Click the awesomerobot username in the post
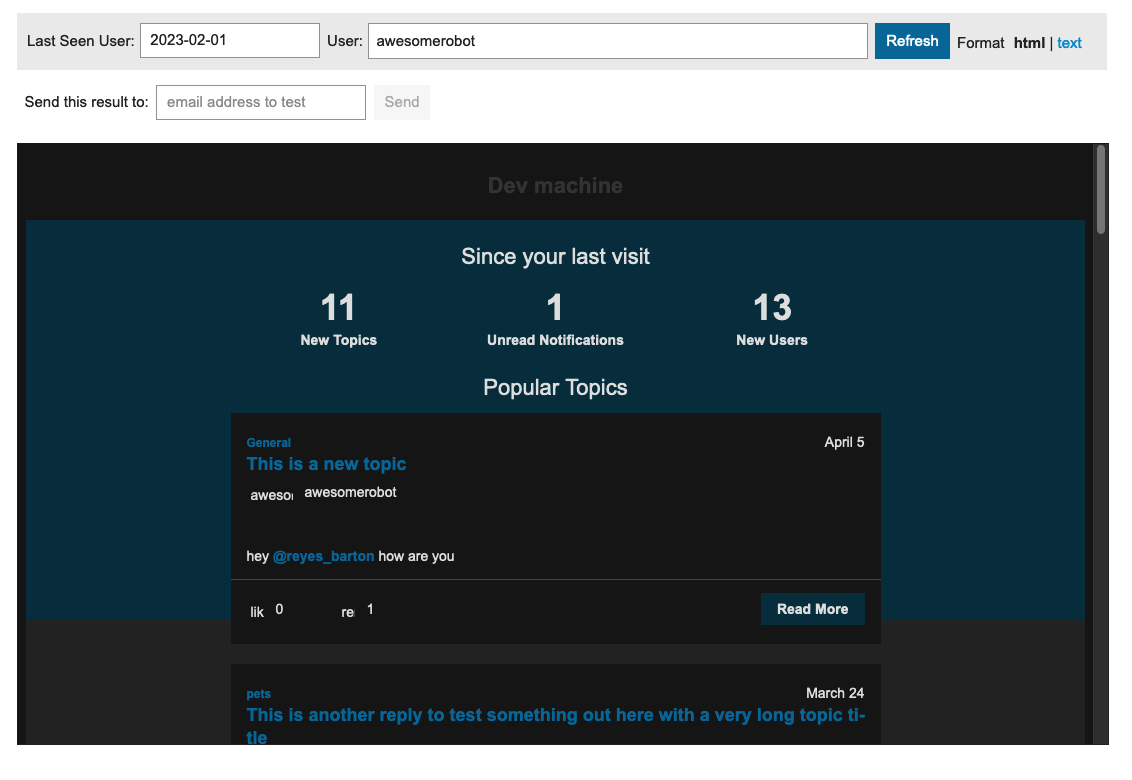The width and height of the screenshot is (1132, 780). [350, 492]
